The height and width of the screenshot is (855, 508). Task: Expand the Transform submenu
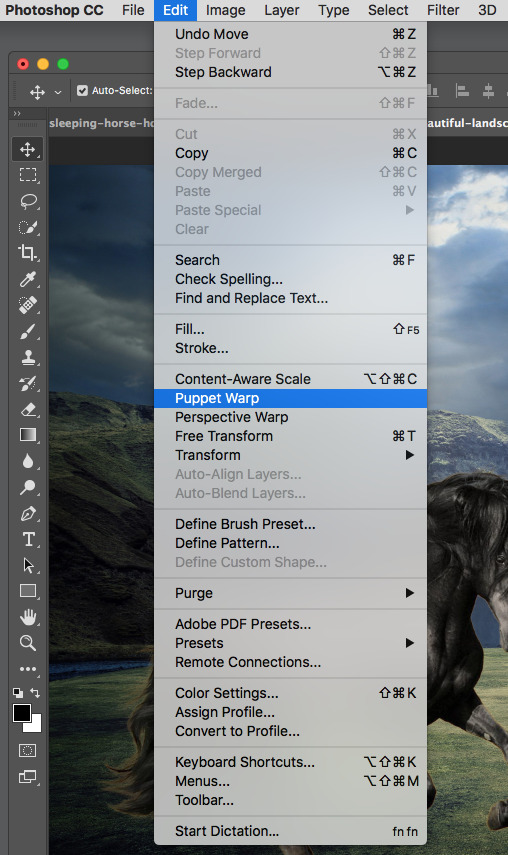click(x=409, y=455)
